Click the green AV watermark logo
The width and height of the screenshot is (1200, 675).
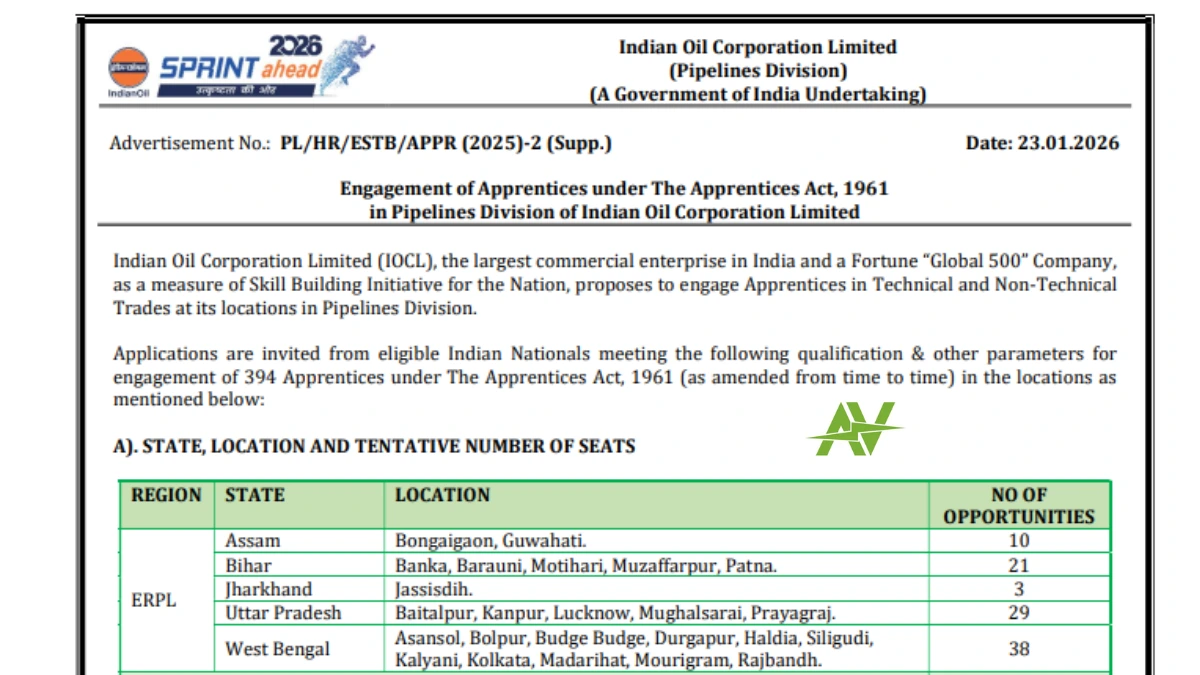pos(853,429)
